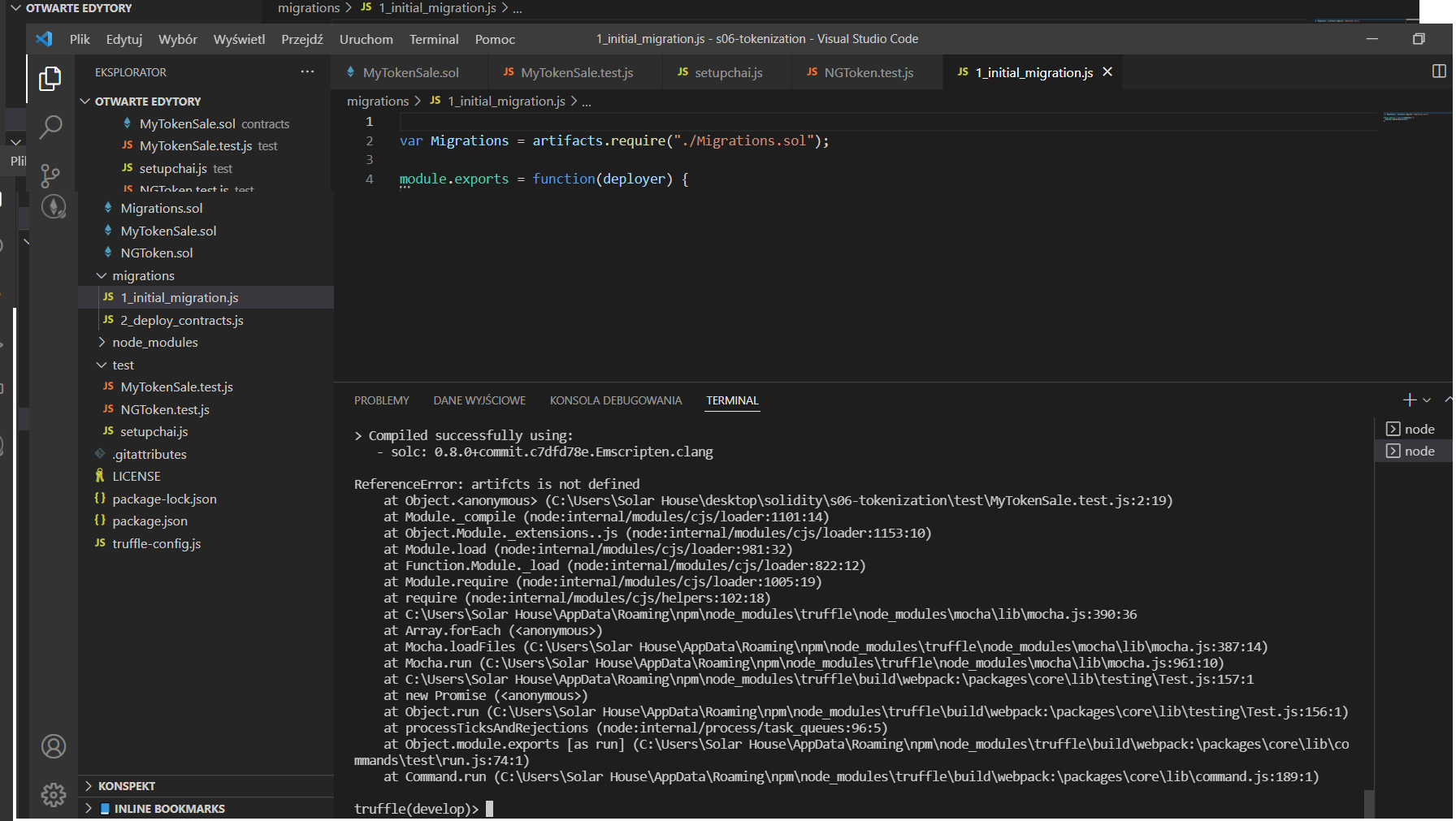Viewport: 1456px width, 821px height.
Task: Open the Plik menu
Action: tap(80, 39)
